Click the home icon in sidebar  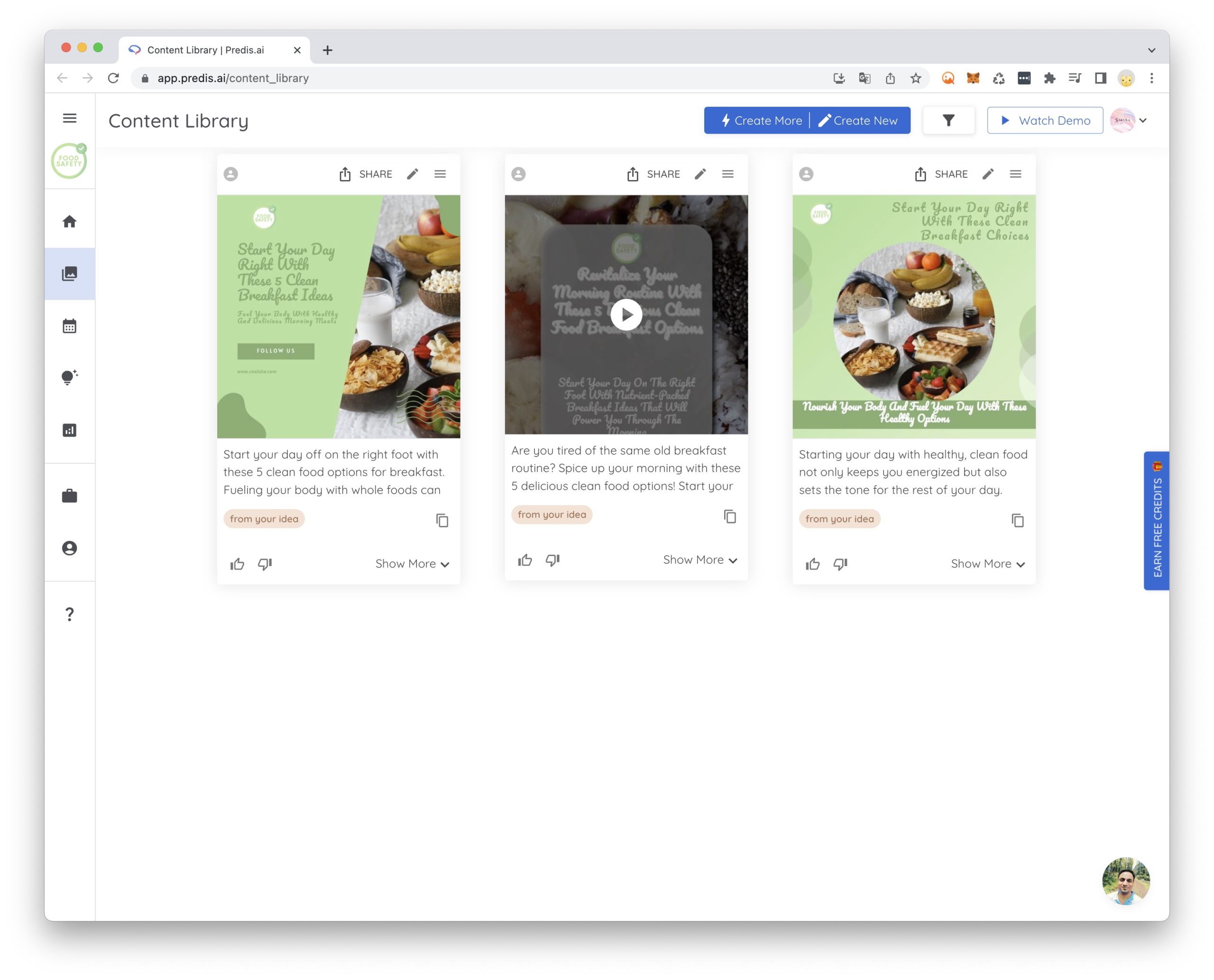69,221
